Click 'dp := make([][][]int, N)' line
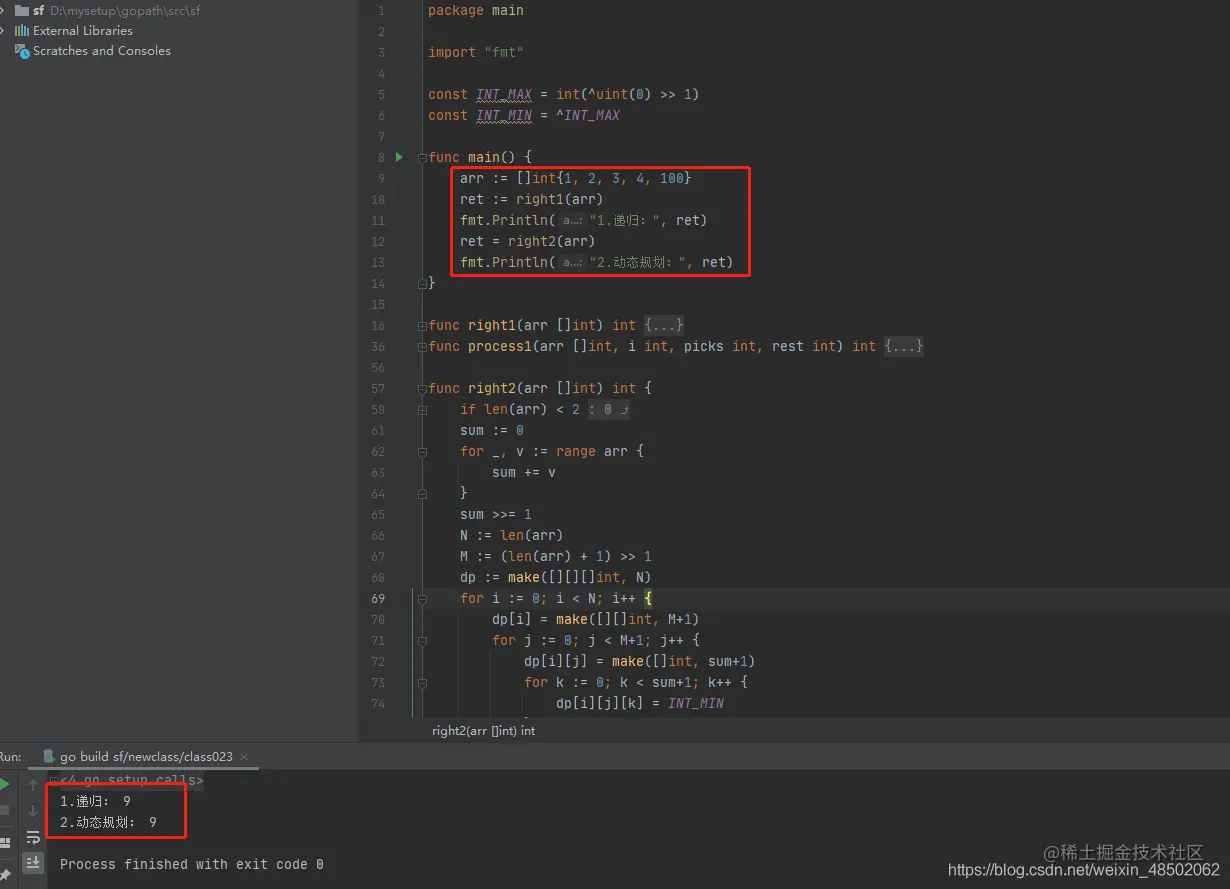The width and height of the screenshot is (1230, 889). tap(556, 577)
